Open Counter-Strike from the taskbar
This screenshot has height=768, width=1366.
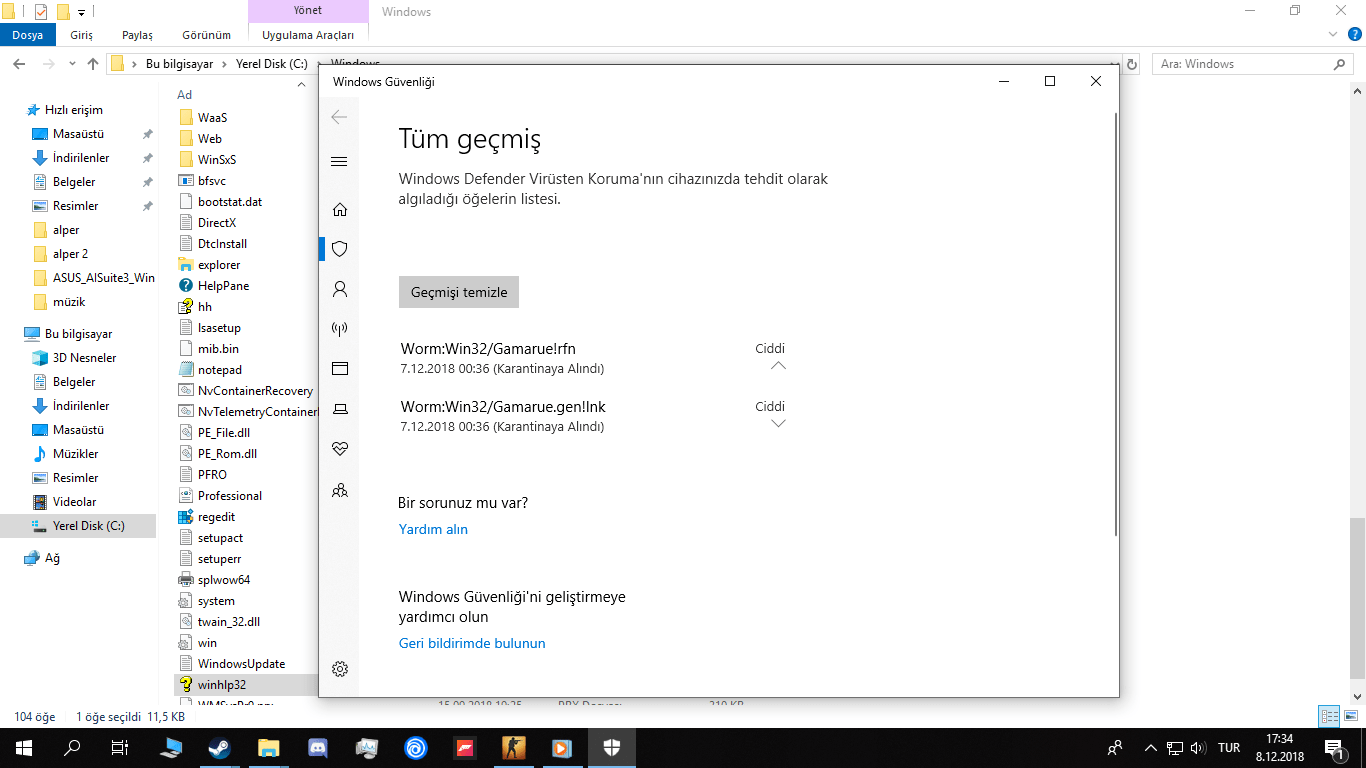pyautogui.click(x=514, y=748)
